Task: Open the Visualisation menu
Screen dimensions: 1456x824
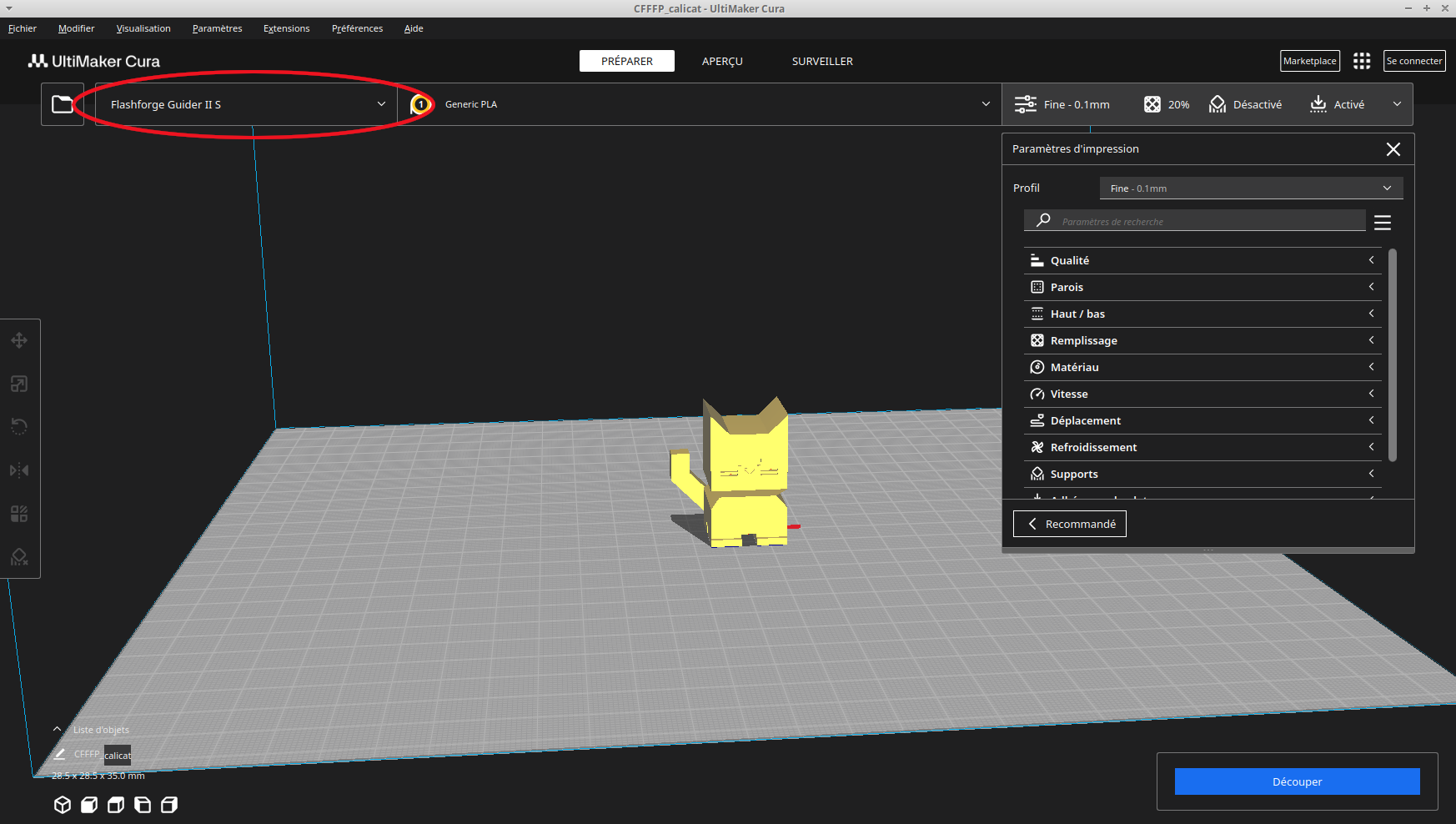Action: [143, 28]
